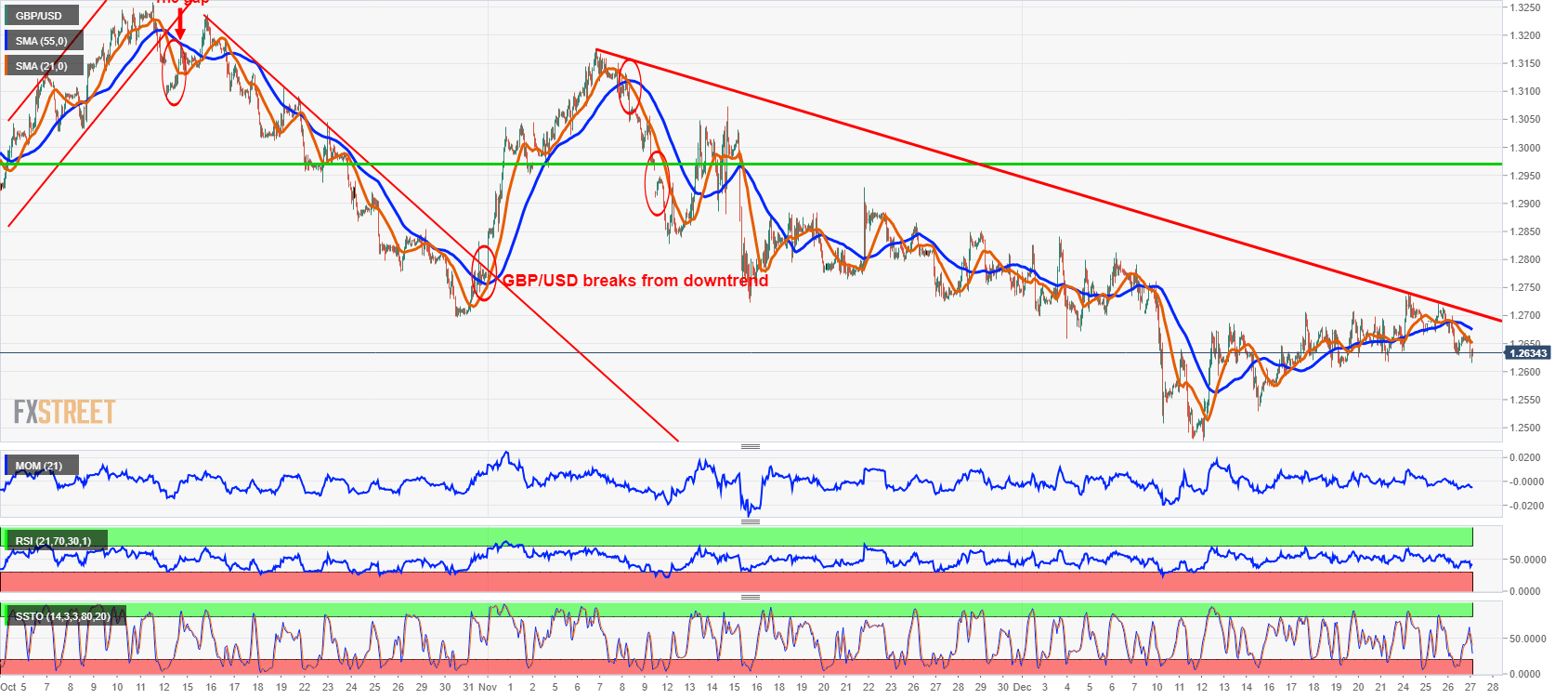Click the Dec label on date axis
This screenshot has width=1568, height=699.
1022,687
